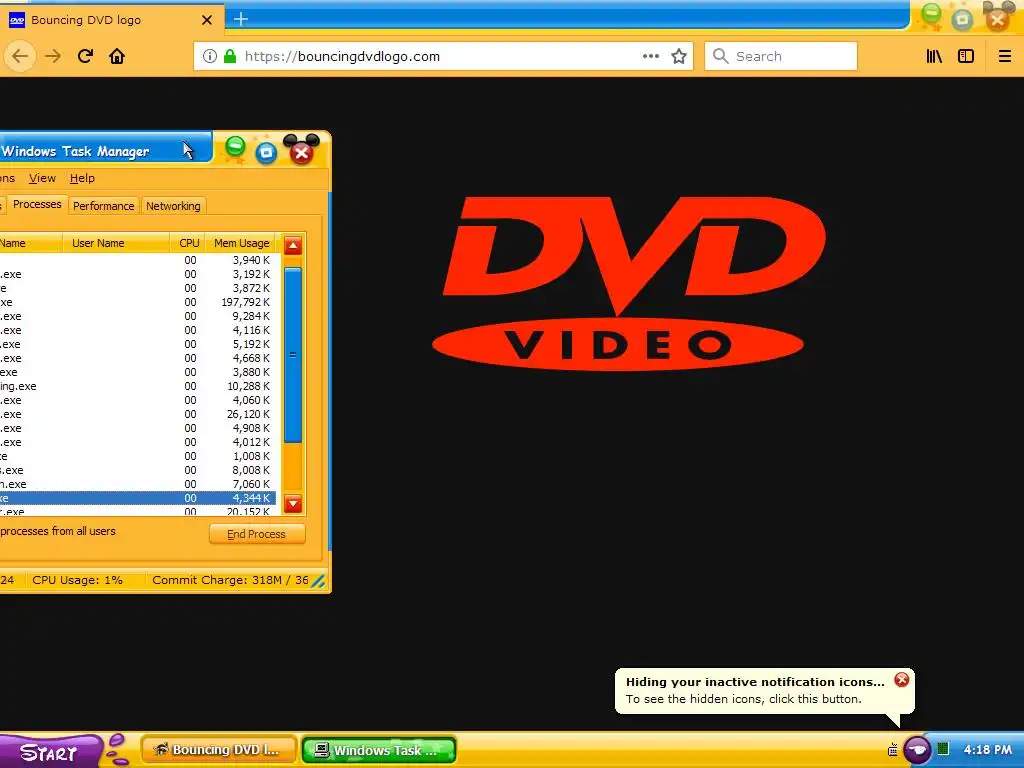Select the process row with 1,008 K

137,456
